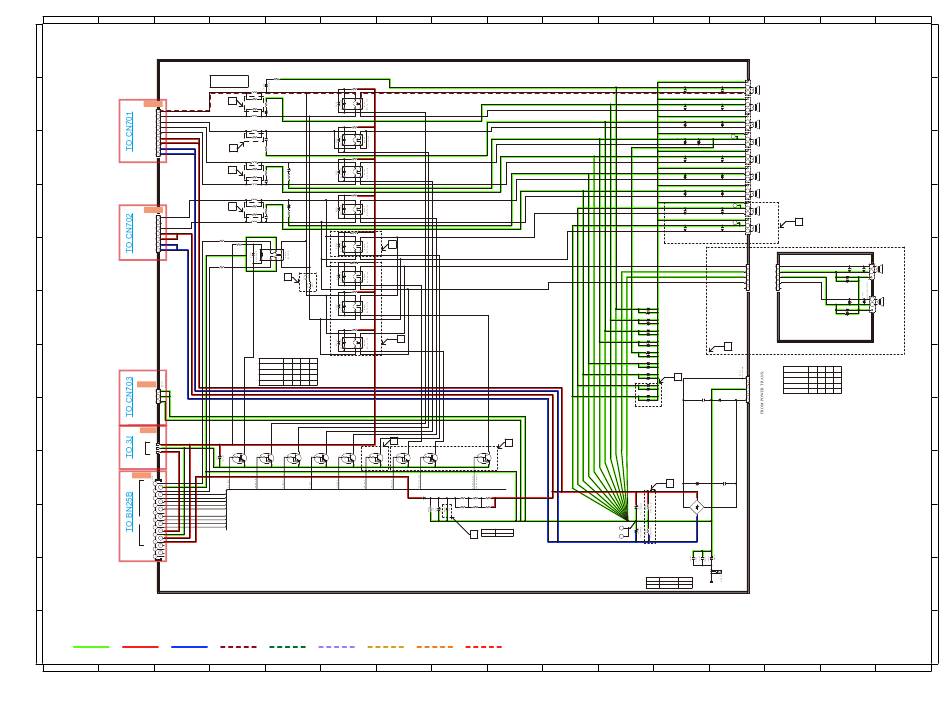This screenshot has width=950, height=705.
Task: Click the solid red legend line
Action: click(140, 647)
